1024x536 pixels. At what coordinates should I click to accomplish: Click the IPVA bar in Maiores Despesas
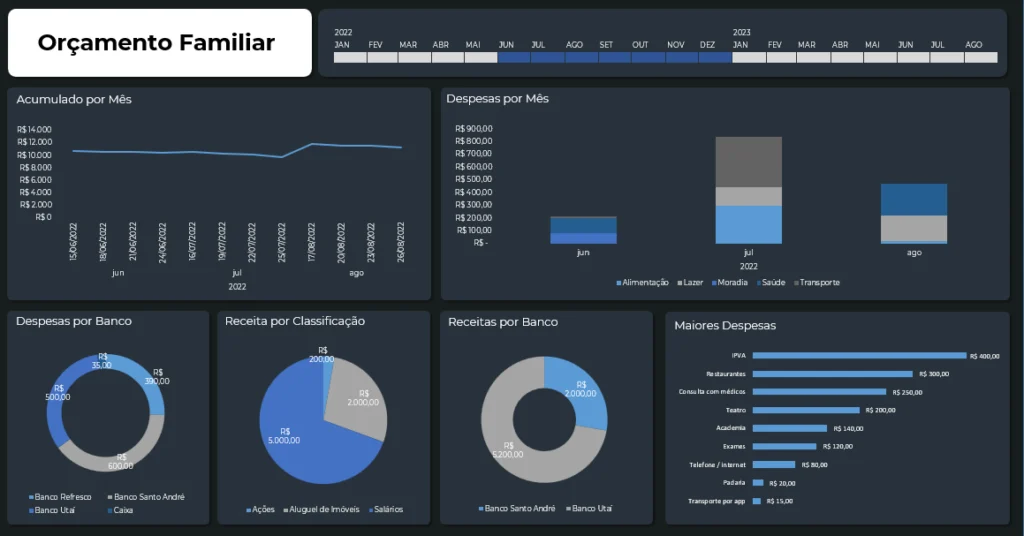pos(858,356)
